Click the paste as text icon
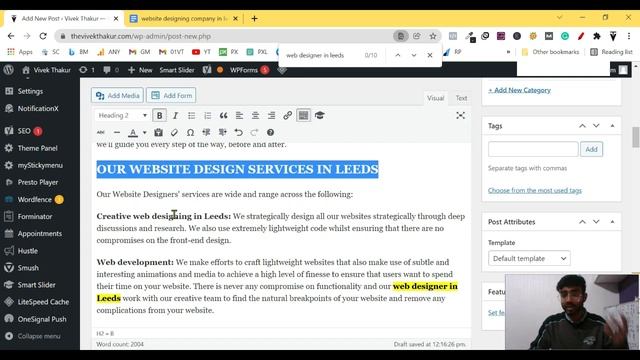Image resolution: width=640 pixels, height=360 pixels. [x=158, y=132]
